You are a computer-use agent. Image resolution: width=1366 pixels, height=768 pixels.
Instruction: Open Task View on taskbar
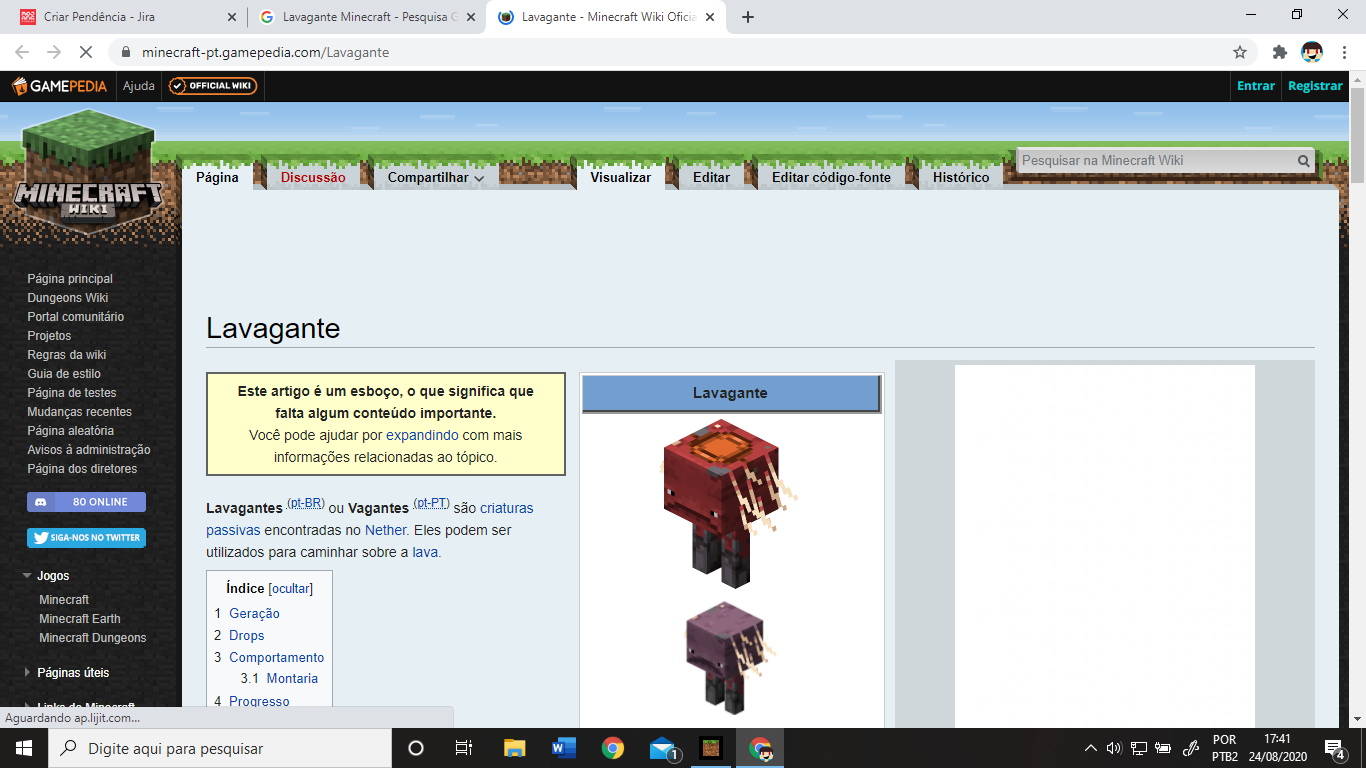(x=464, y=748)
